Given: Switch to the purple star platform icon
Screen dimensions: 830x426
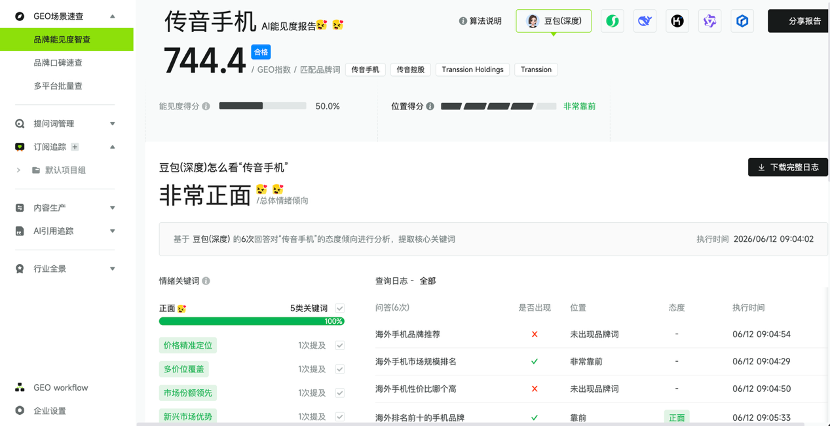Looking at the screenshot, I should 709,21.
